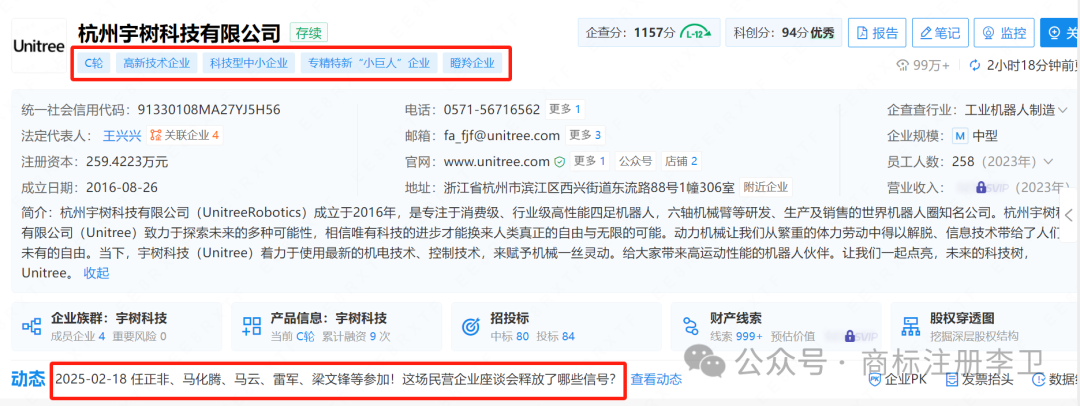This screenshot has height=406, width=1080.
Task: Open the 产品信息: 宇树科技 card title
Action: [x=329, y=318]
